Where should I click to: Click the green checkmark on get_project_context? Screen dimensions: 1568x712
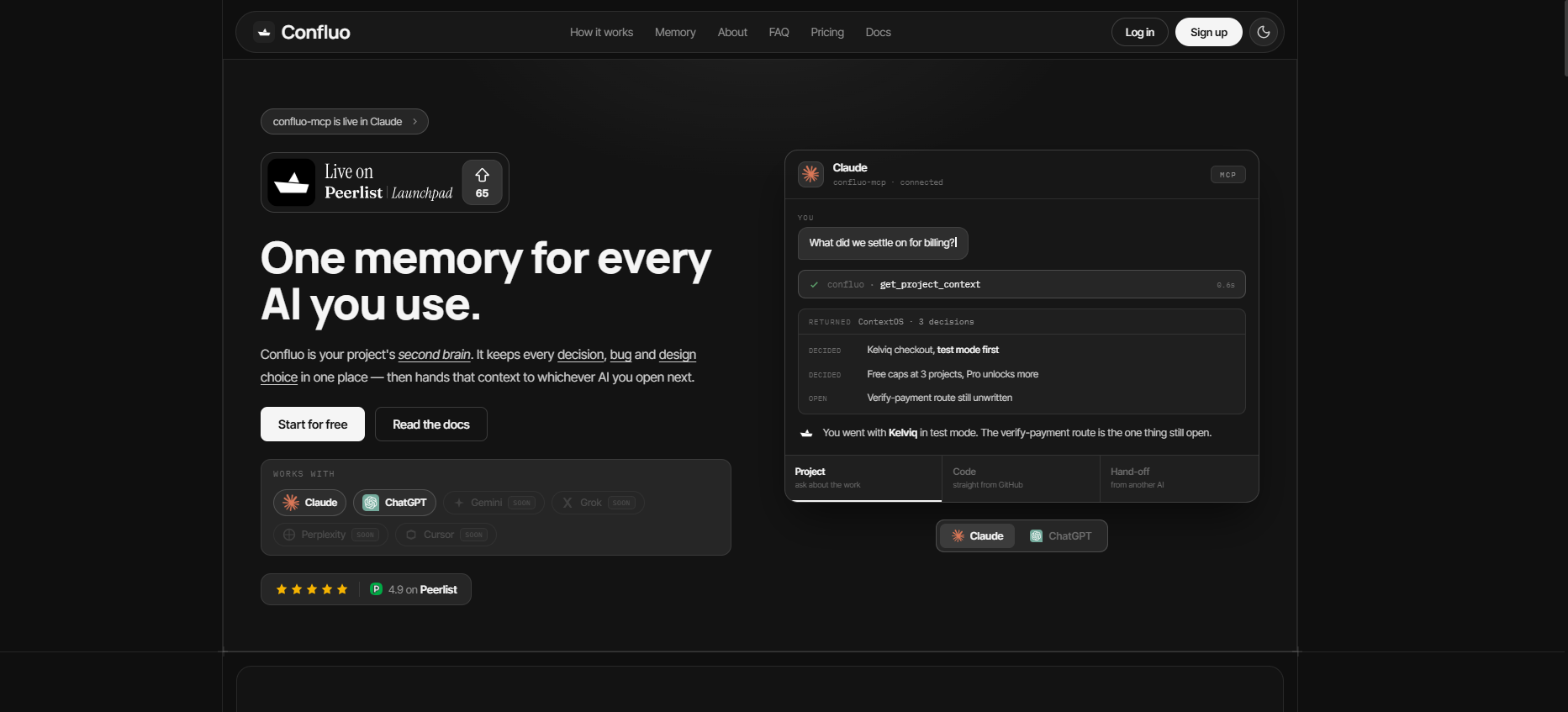(x=814, y=285)
